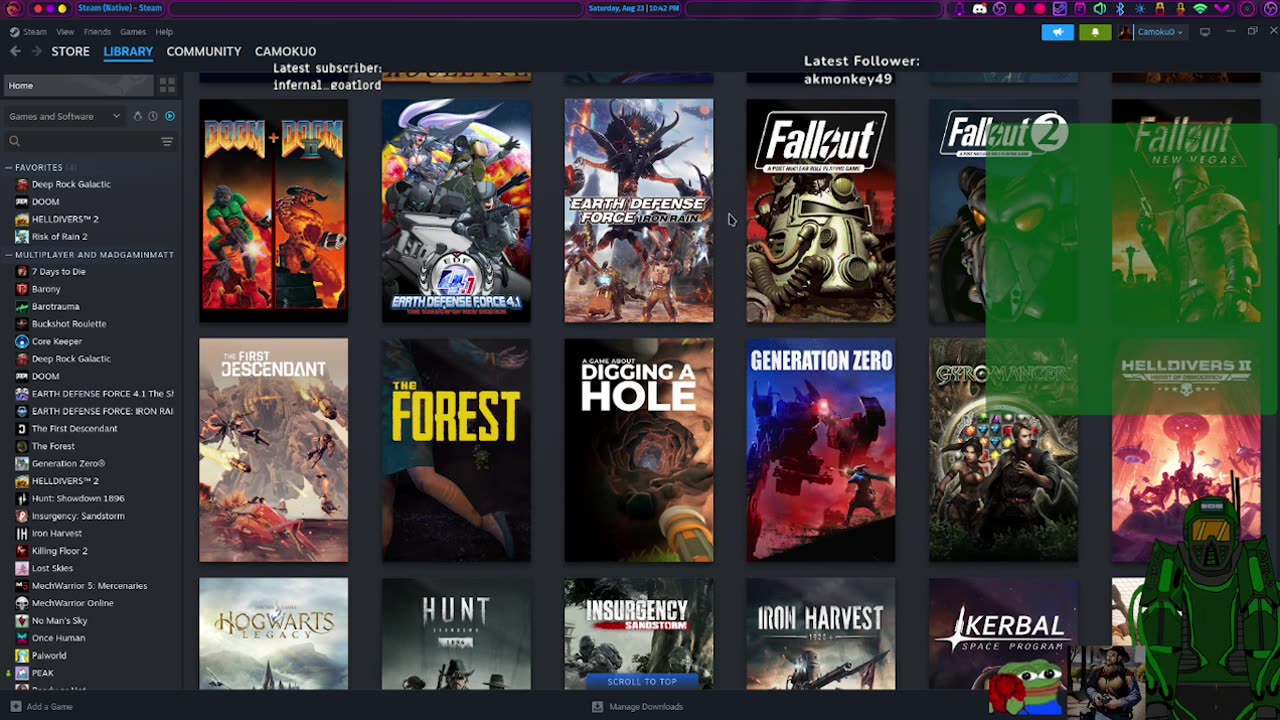This screenshot has width=1280, height=720.
Task: Open the Generation Zero cover
Action: (821, 450)
